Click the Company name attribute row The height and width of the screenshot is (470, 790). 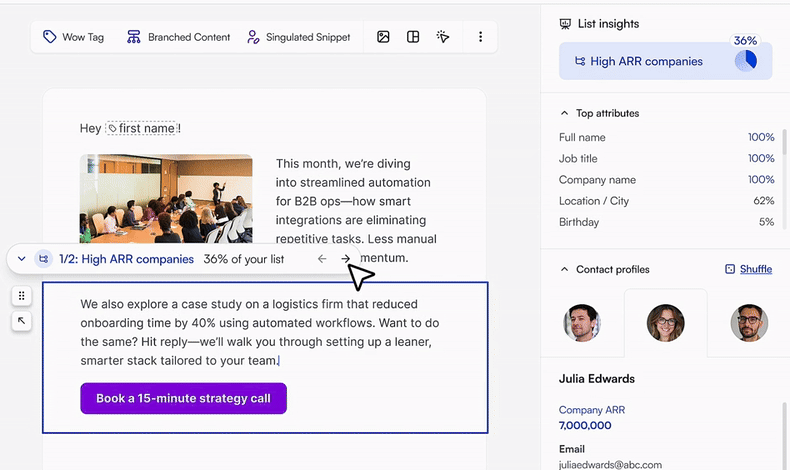point(667,180)
